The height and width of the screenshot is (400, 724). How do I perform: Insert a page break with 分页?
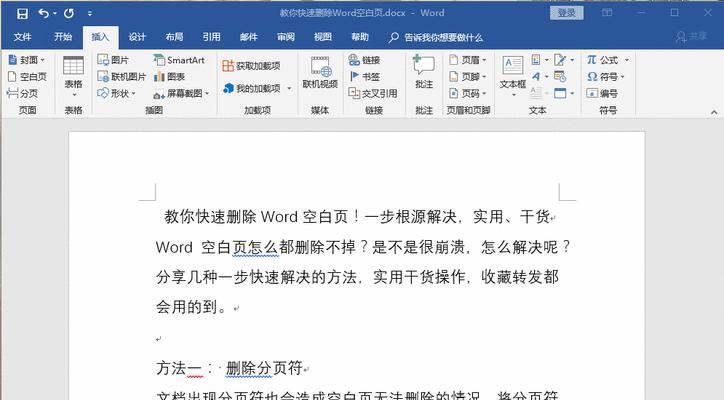coord(23,93)
